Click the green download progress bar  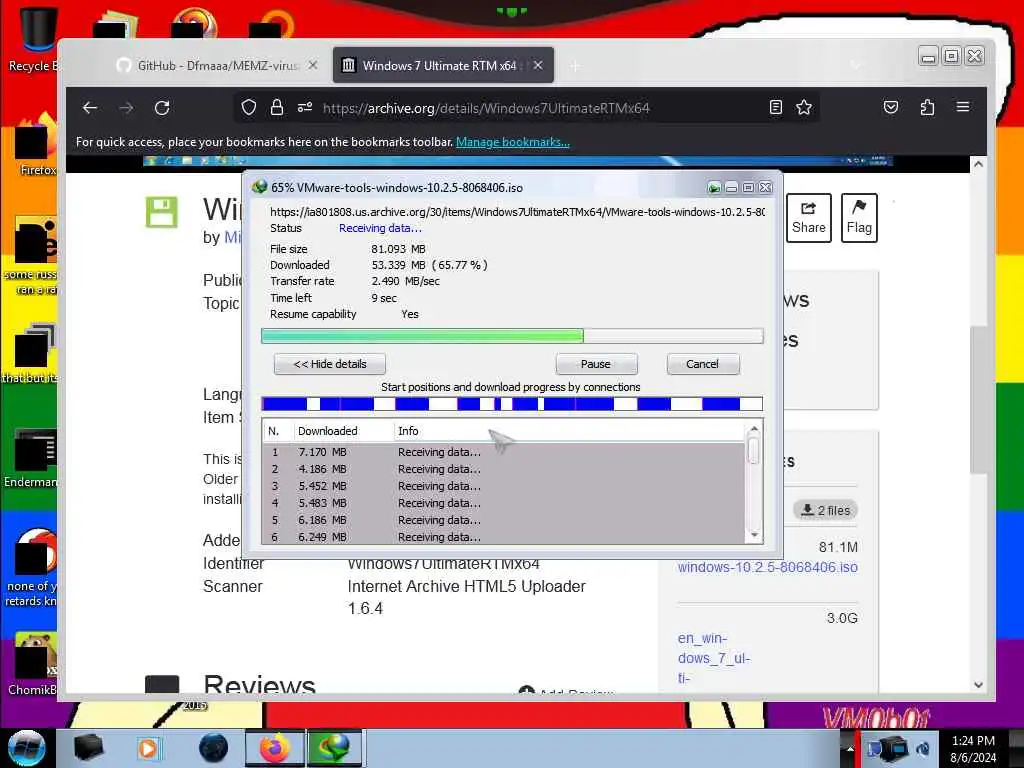point(512,336)
